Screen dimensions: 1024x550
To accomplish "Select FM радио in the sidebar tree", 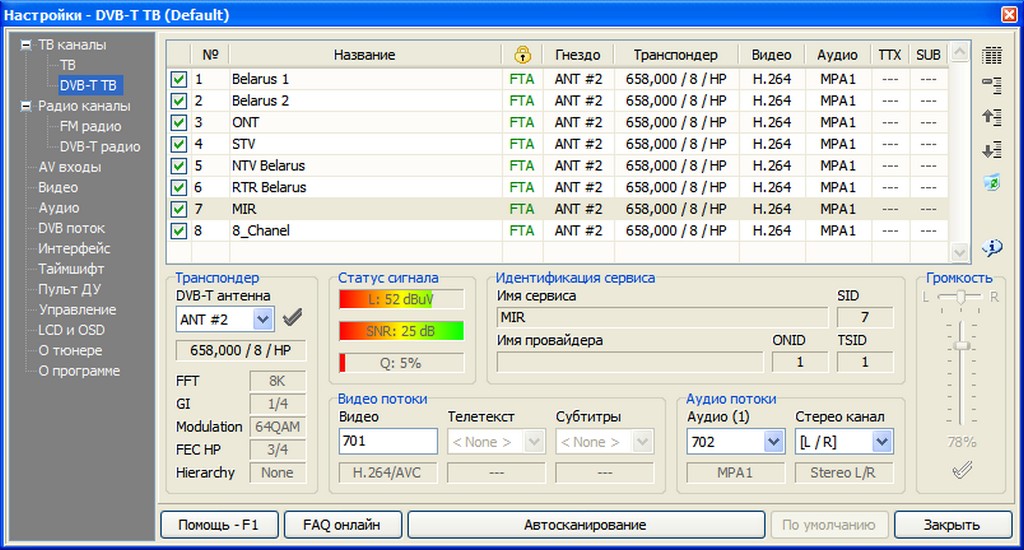I will (90, 126).
